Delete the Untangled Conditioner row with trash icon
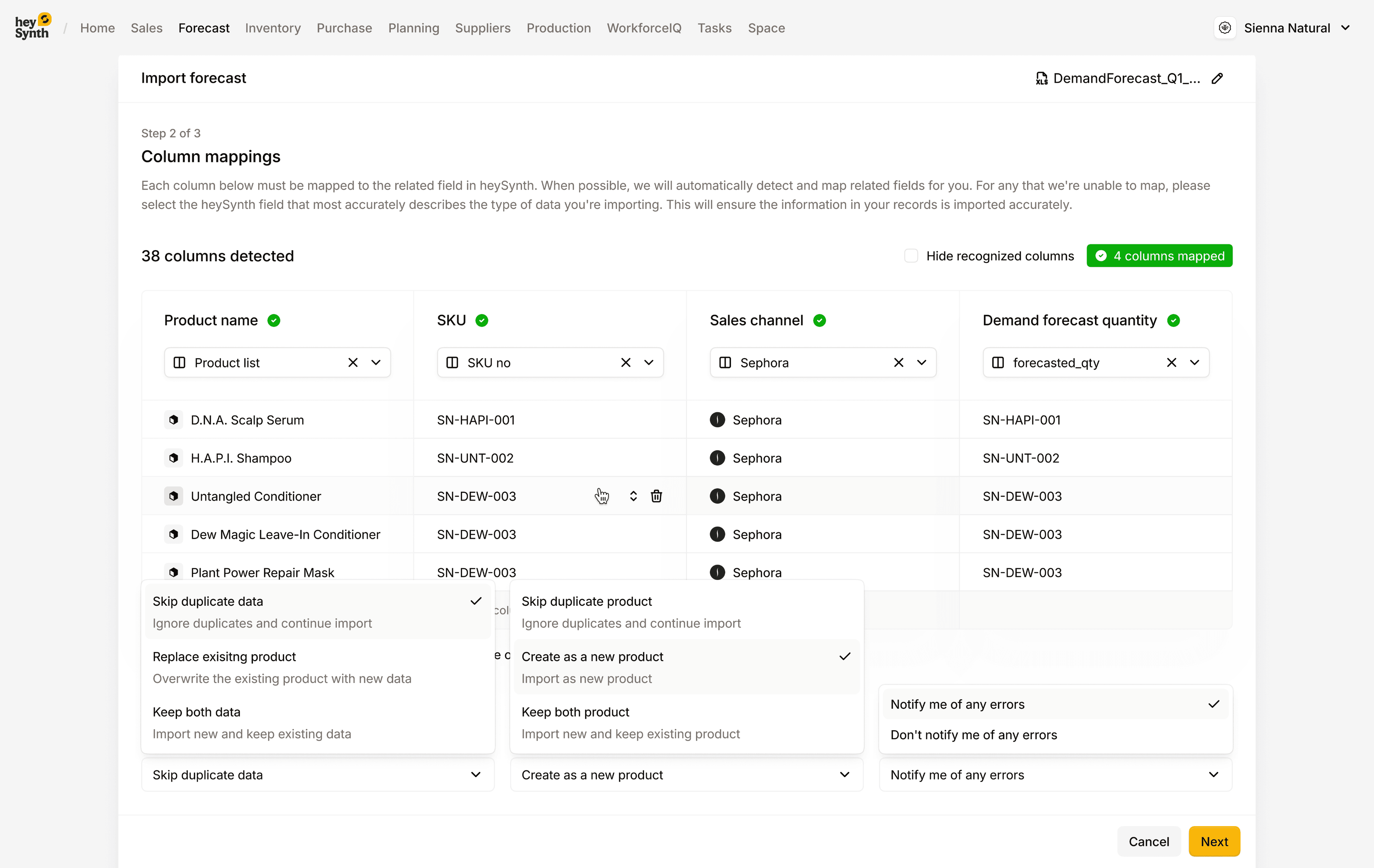The image size is (1374, 868). (x=656, y=496)
